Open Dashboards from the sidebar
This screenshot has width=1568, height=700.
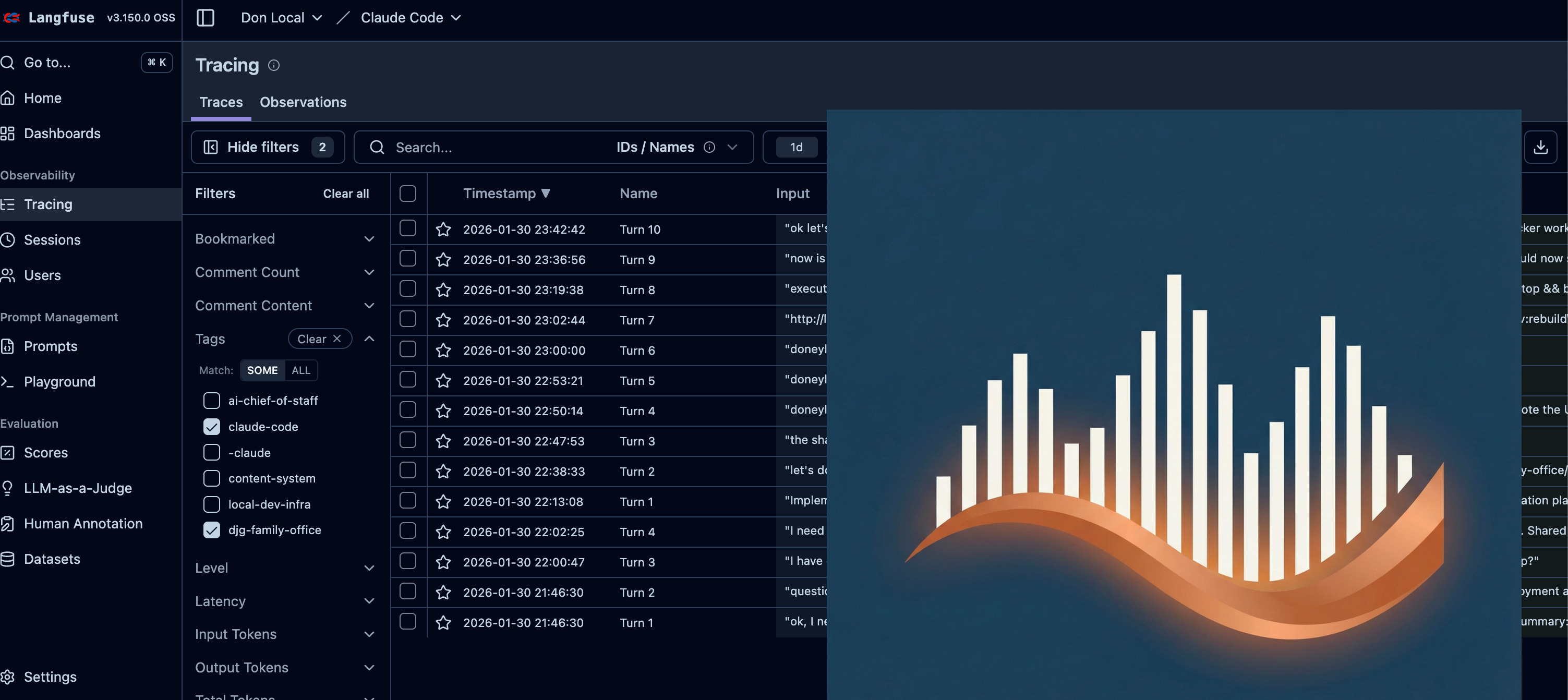click(62, 134)
